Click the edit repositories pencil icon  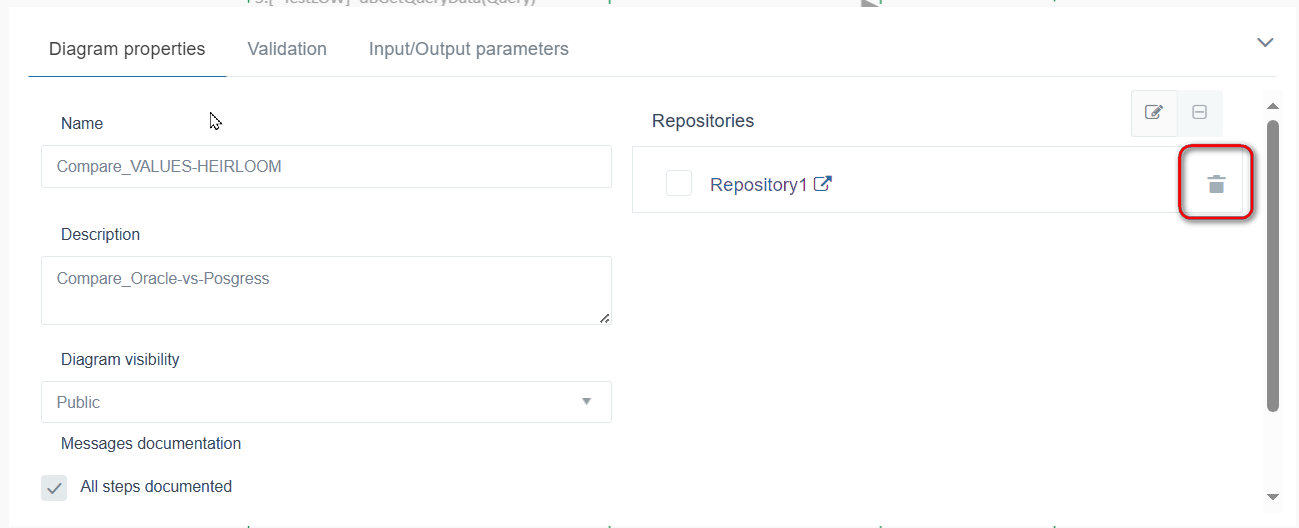click(x=1154, y=113)
